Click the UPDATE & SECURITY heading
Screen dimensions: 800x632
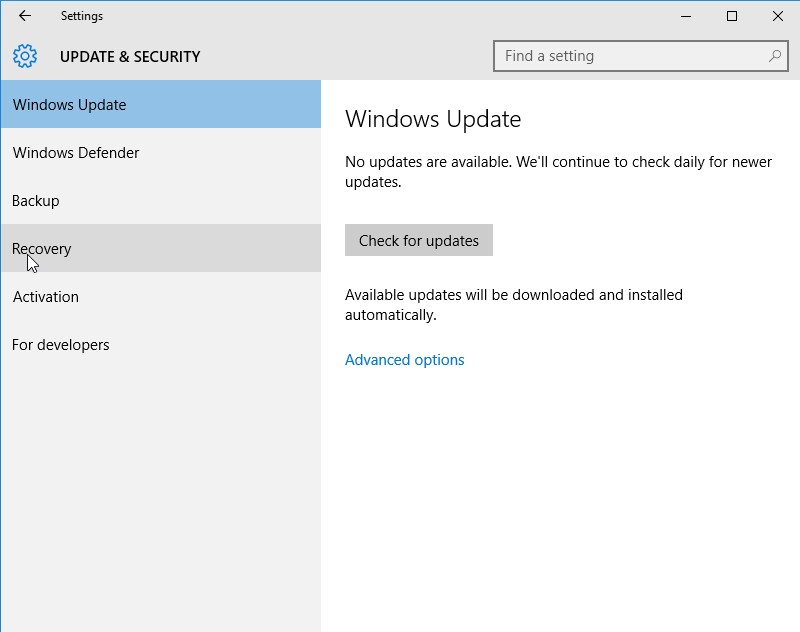point(130,56)
